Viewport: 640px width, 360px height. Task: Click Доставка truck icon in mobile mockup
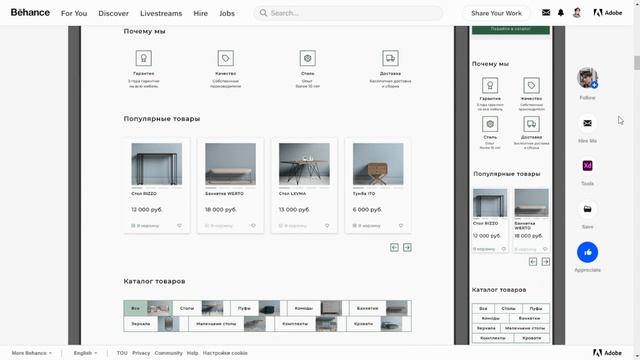(x=531, y=124)
